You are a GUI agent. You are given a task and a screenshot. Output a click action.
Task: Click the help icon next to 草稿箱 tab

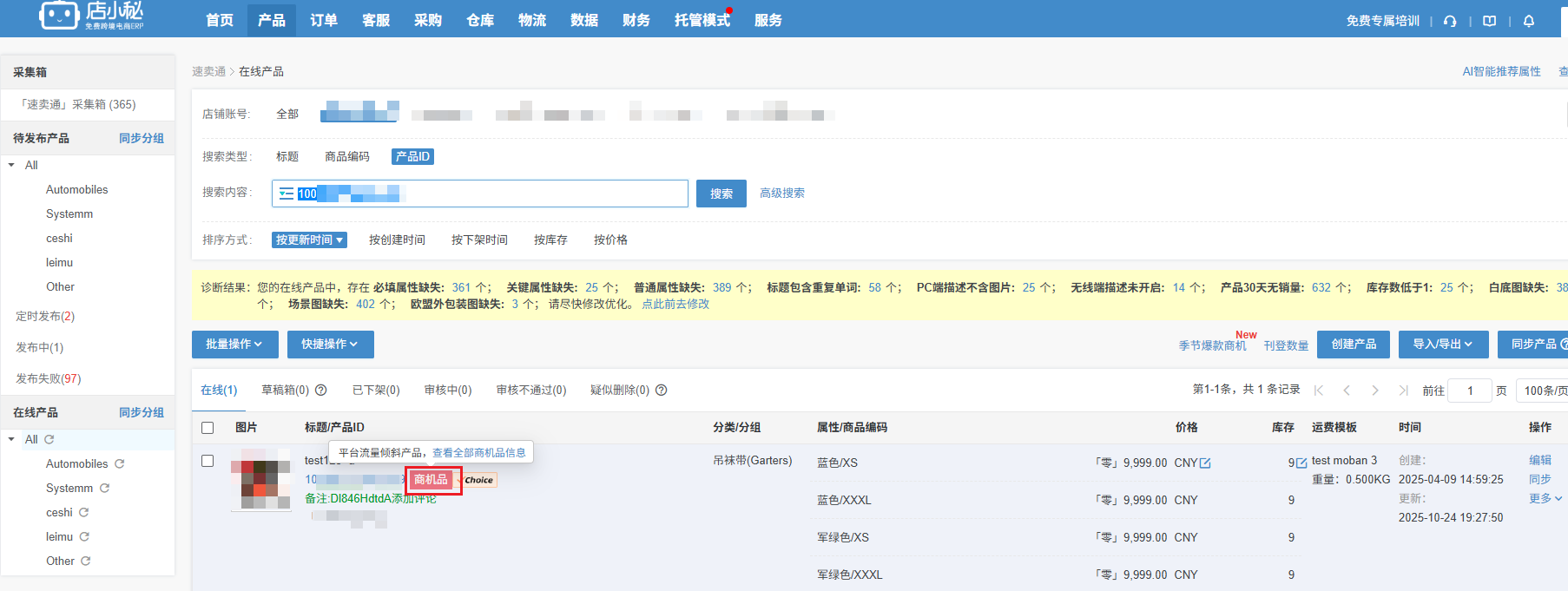click(x=321, y=391)
